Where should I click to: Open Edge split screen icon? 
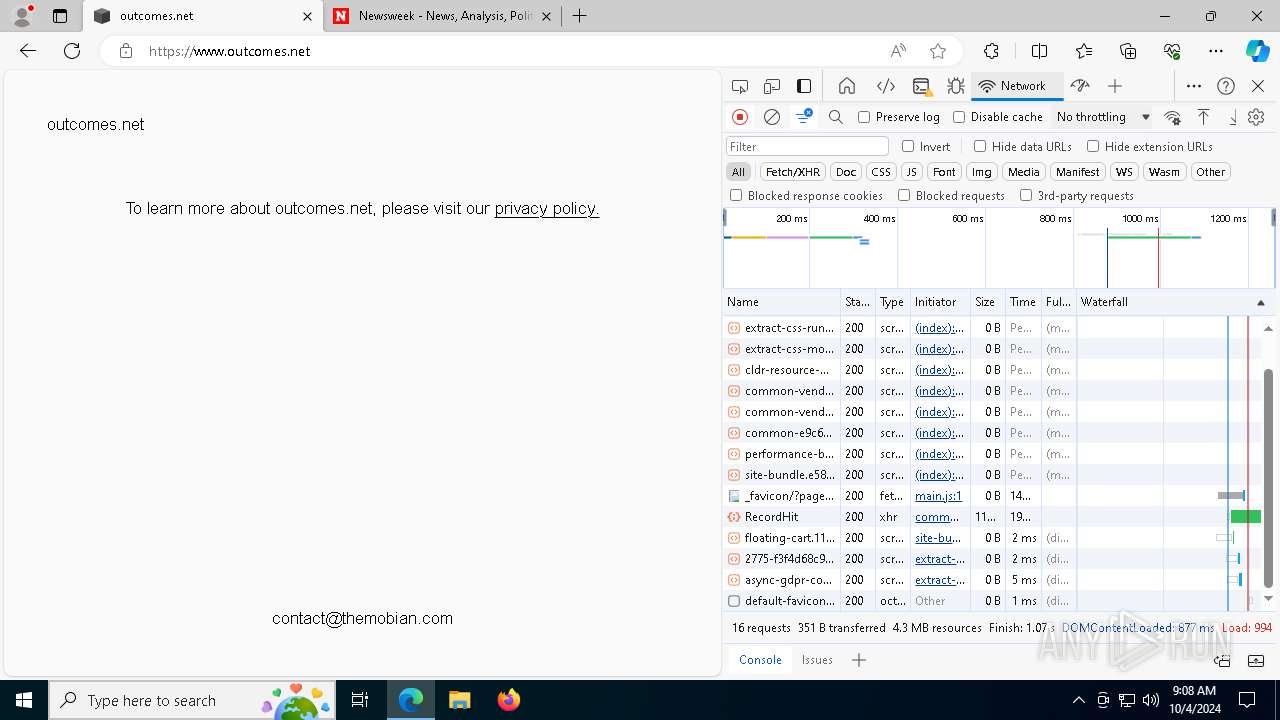coord(1039,51)
